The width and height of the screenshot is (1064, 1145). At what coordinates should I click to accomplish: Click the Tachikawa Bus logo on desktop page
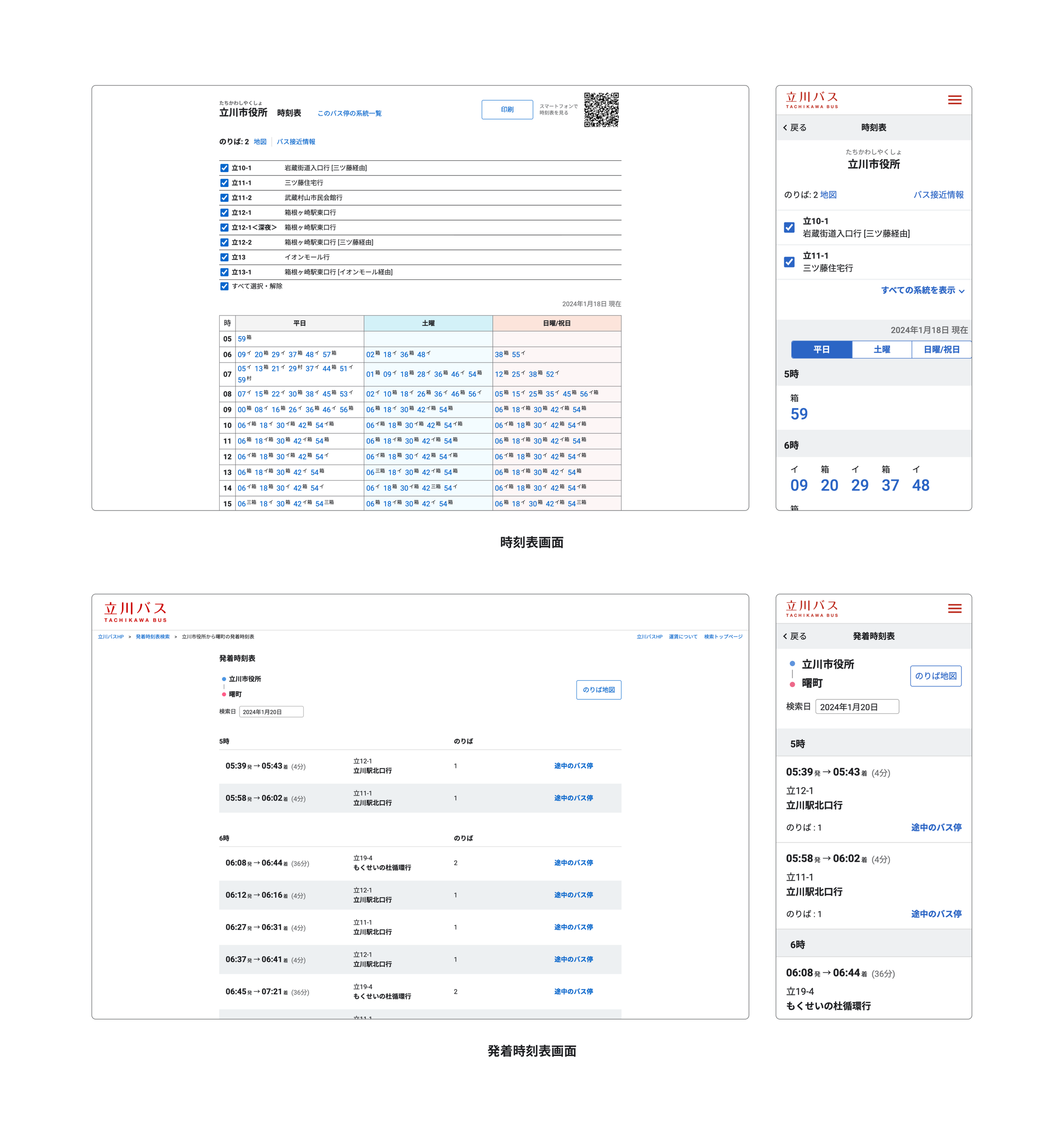135,612
